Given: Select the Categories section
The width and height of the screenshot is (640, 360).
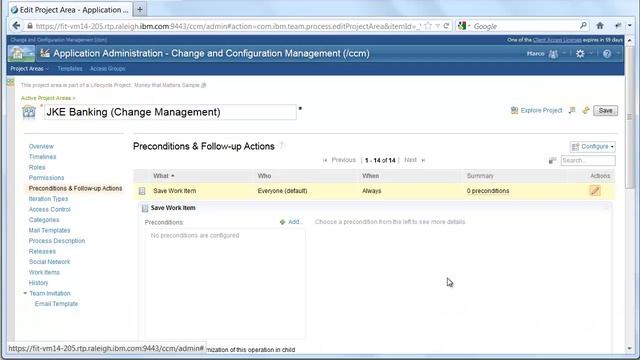Looking at the screenshot, I should pos(44,220).
